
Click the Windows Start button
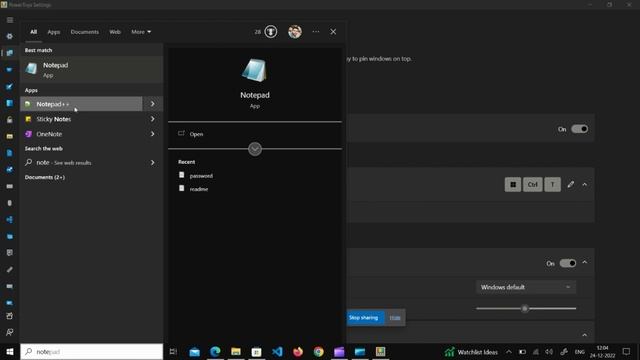click(10, 351)
